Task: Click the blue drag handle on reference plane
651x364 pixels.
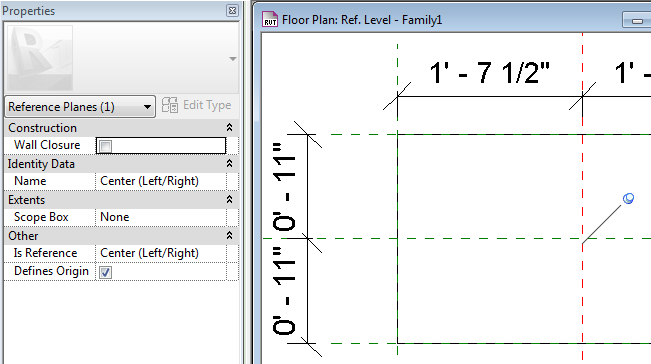Action: click(x=629, y=198)
